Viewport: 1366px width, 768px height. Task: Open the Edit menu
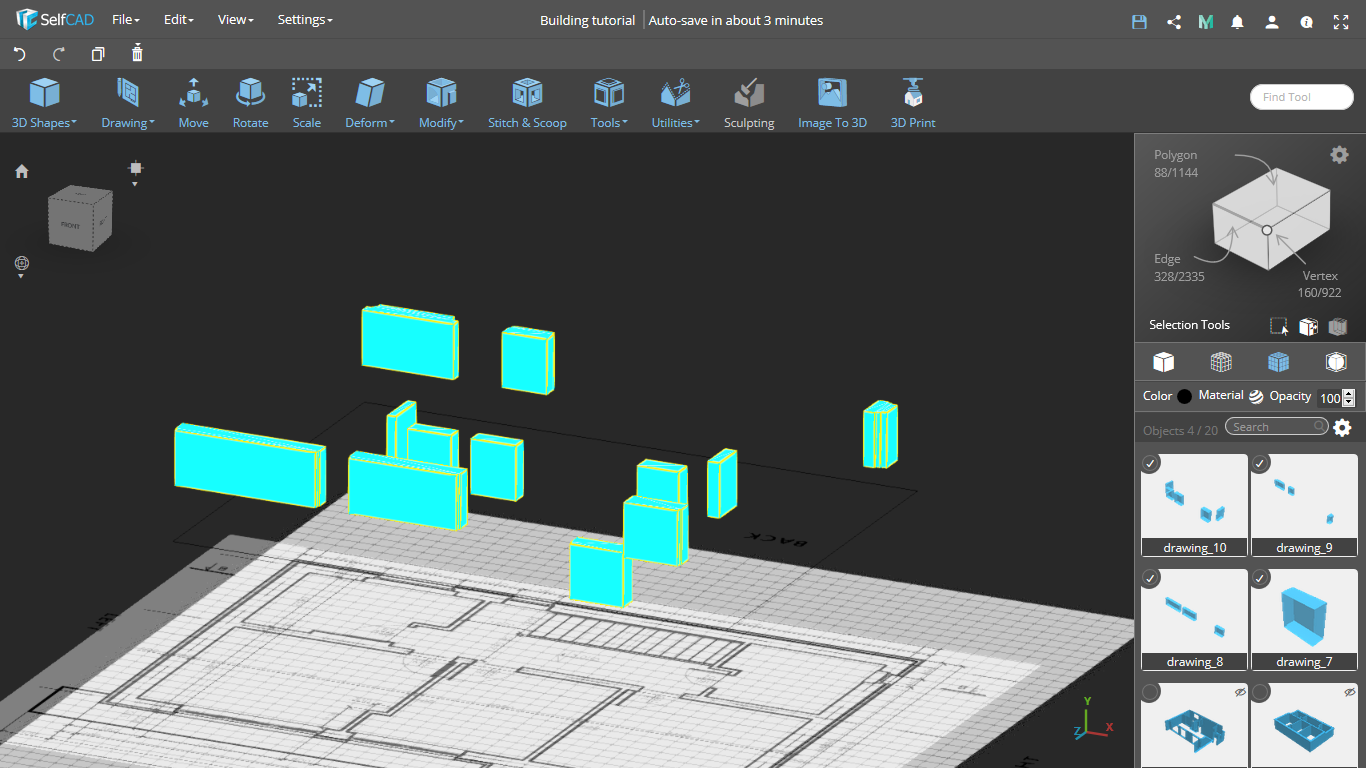[x=178, y=20]
